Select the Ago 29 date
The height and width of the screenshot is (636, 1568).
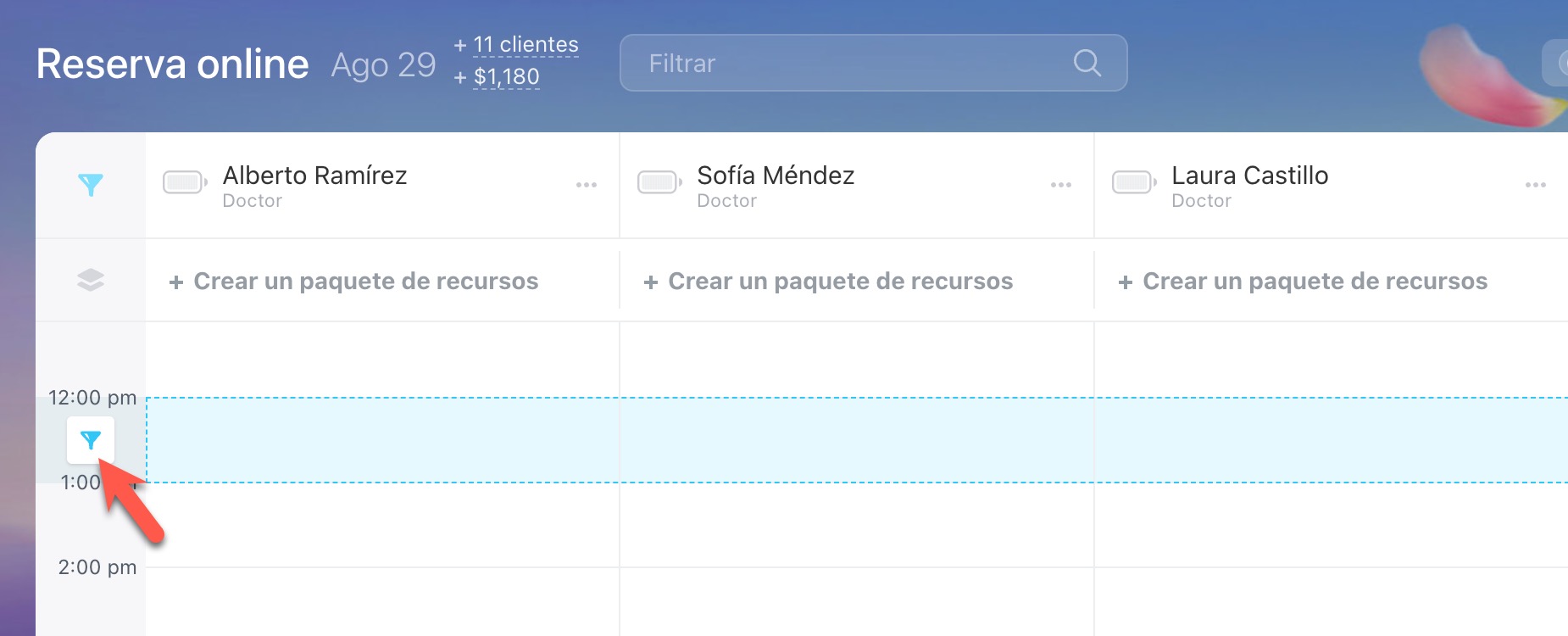coord(383,65)
